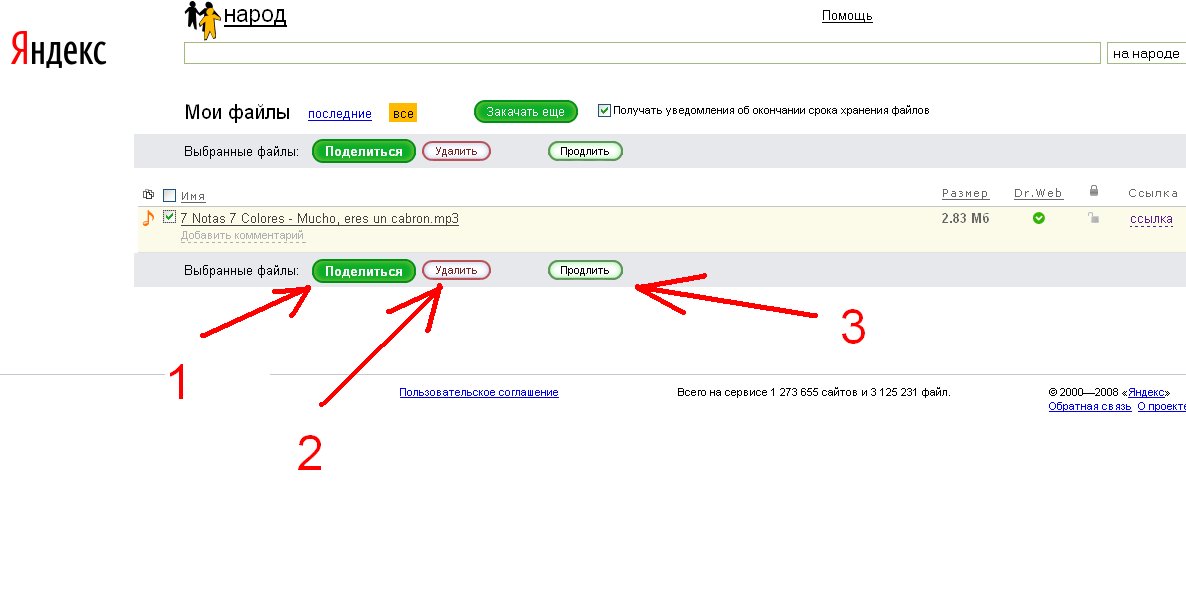1186x596 pixels.
Task: Open the Помощь help link
Action: 847,16
